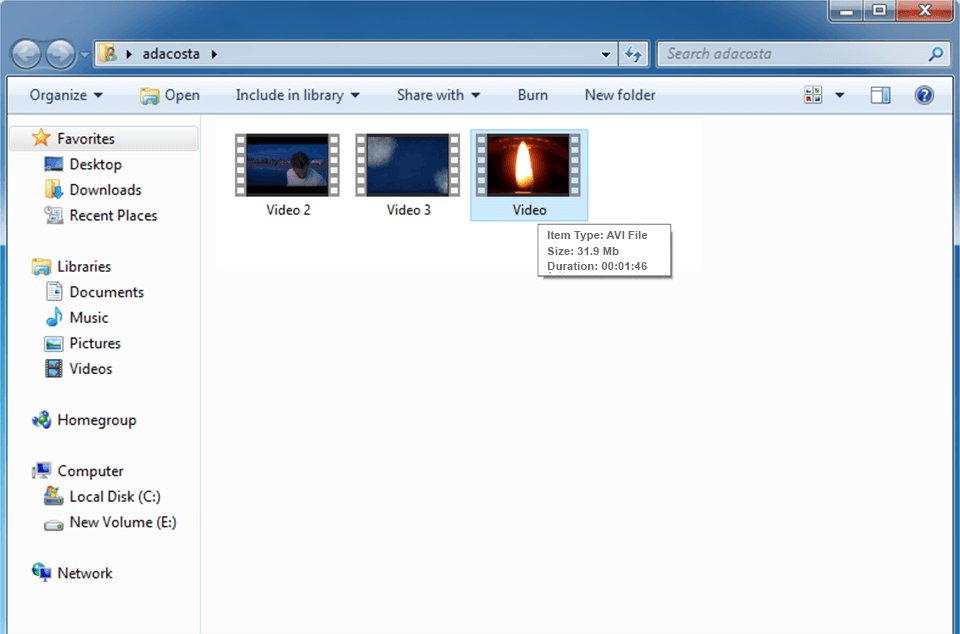Viewport: 960px width, 634px height.
Task: Open the recent pages dropdown arrow
Action: [x=84, y=55]
